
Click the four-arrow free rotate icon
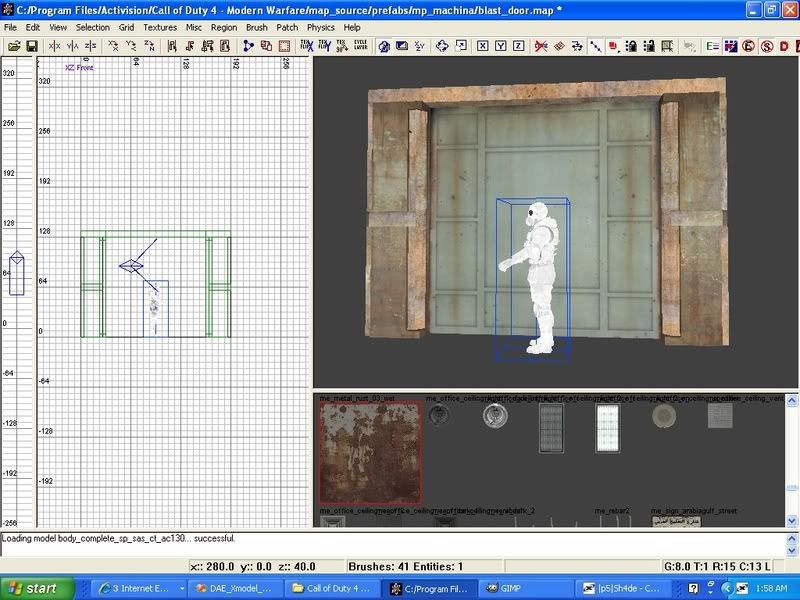[442, 46]
